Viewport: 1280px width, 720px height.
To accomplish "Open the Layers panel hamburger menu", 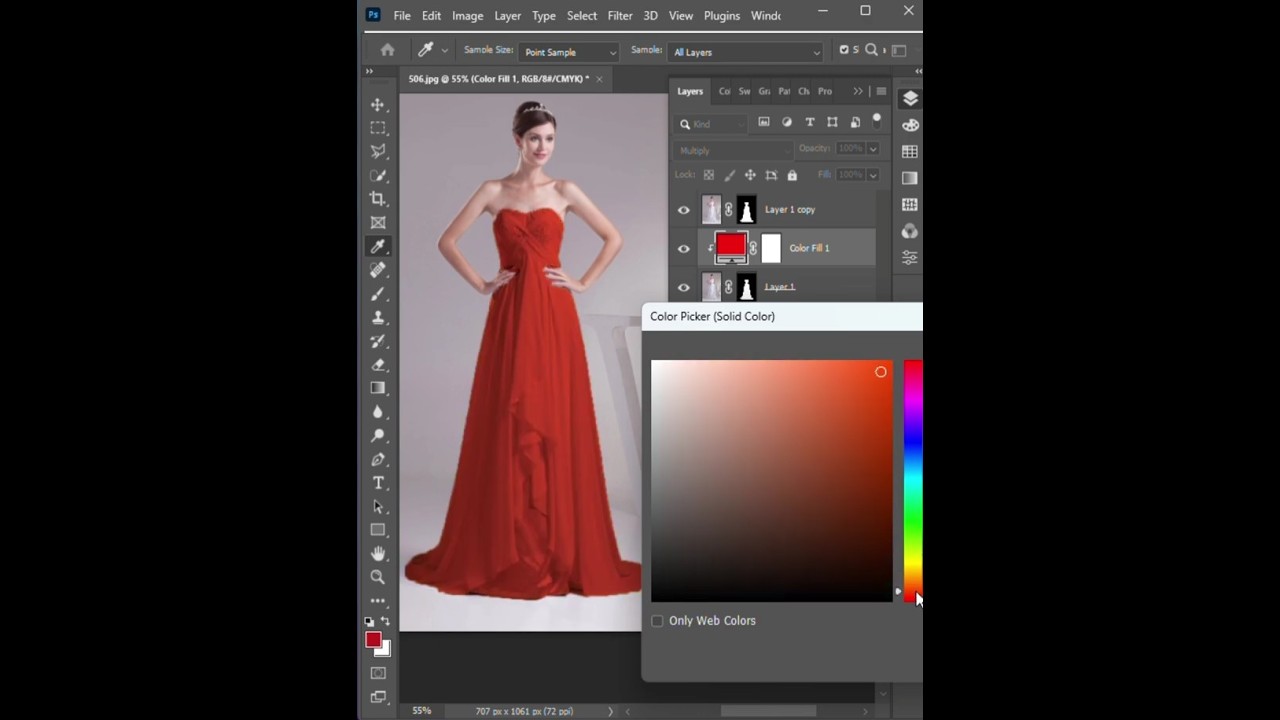I will [x=881, y=91].
